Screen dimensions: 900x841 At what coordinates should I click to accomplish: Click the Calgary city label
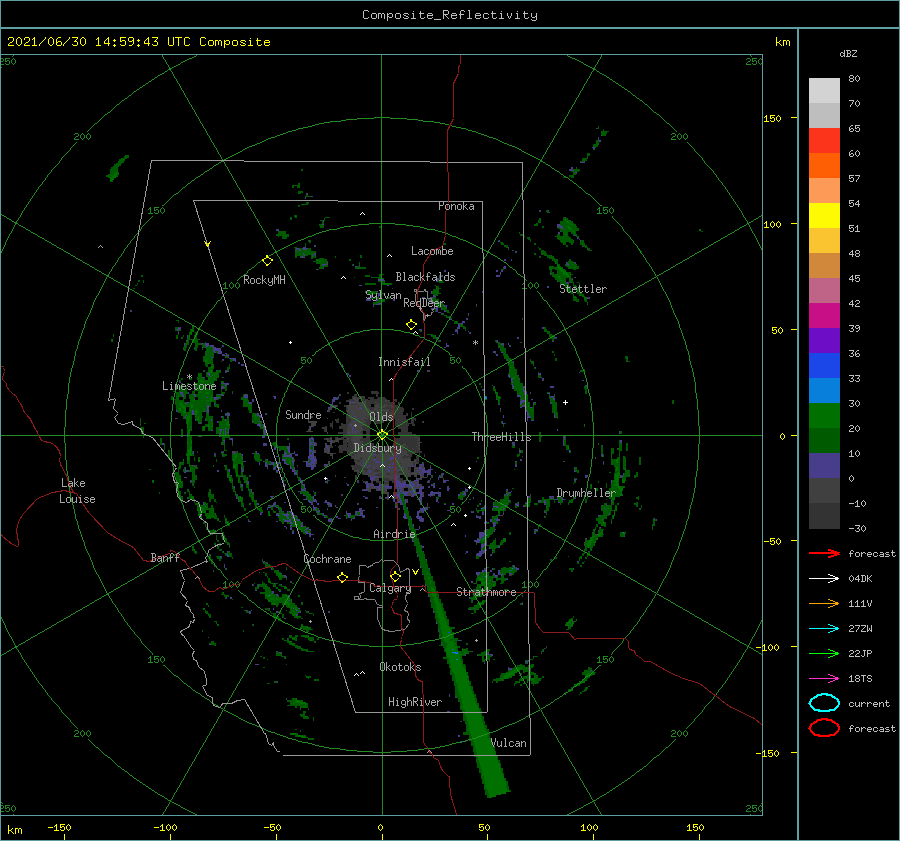click(x=390, y=588)
